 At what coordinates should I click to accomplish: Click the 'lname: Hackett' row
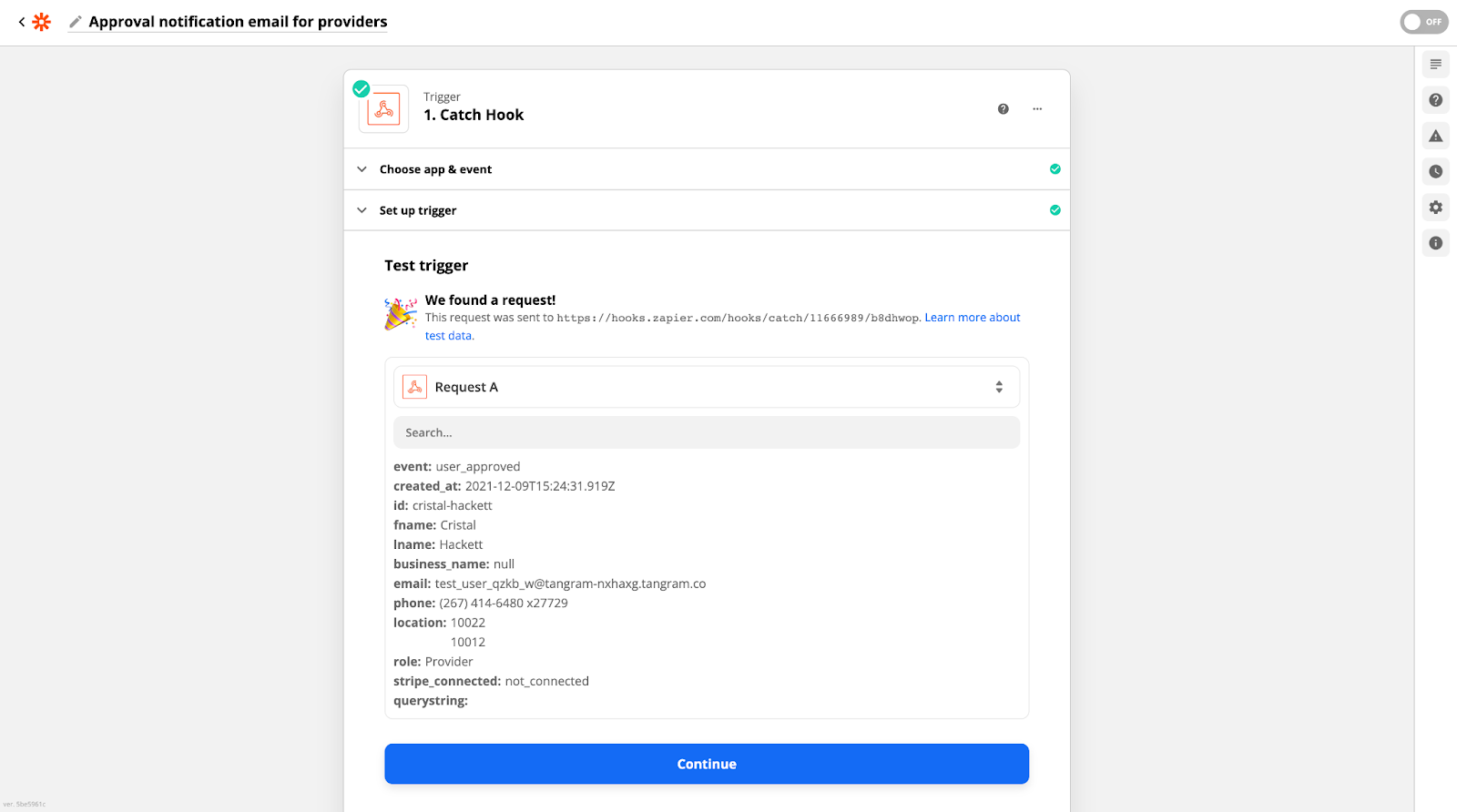(438, 544)
